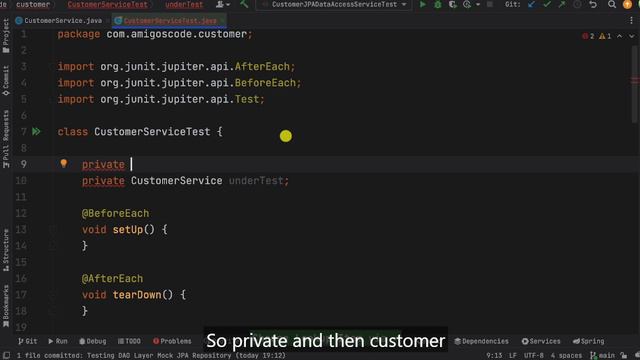Click cursor position 9:13 in status bar

point(494,356)
